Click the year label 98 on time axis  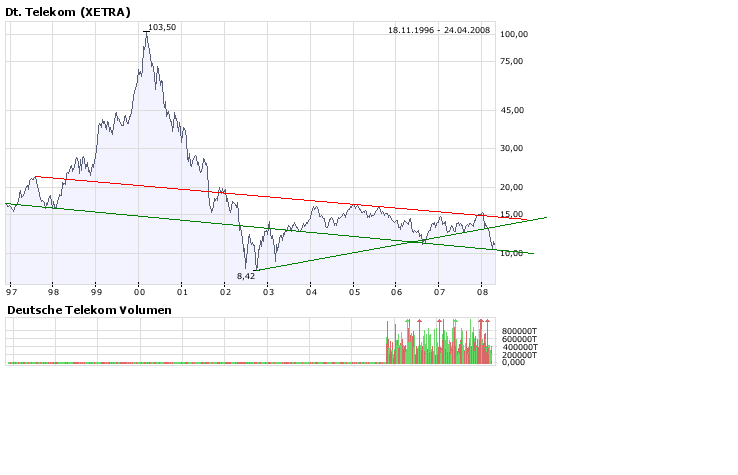pyautogui.click(x=54, y=292)
